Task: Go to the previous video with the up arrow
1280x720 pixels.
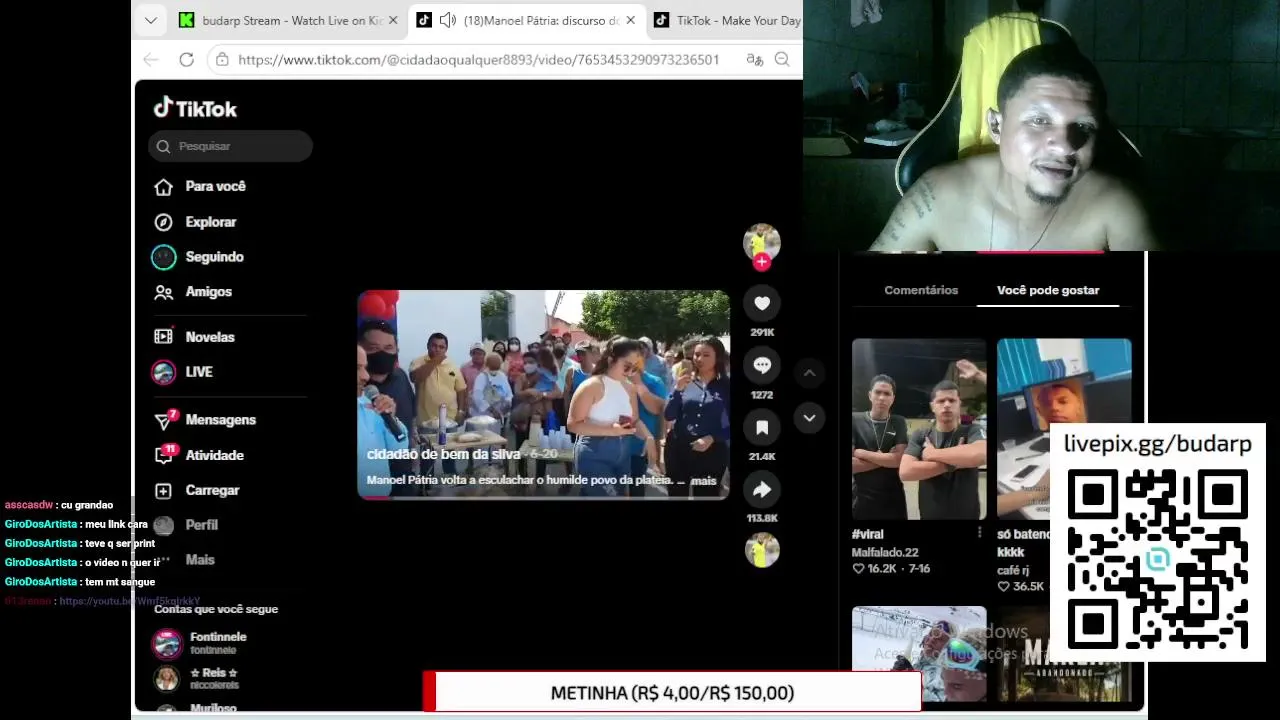Action: (810, 373)
